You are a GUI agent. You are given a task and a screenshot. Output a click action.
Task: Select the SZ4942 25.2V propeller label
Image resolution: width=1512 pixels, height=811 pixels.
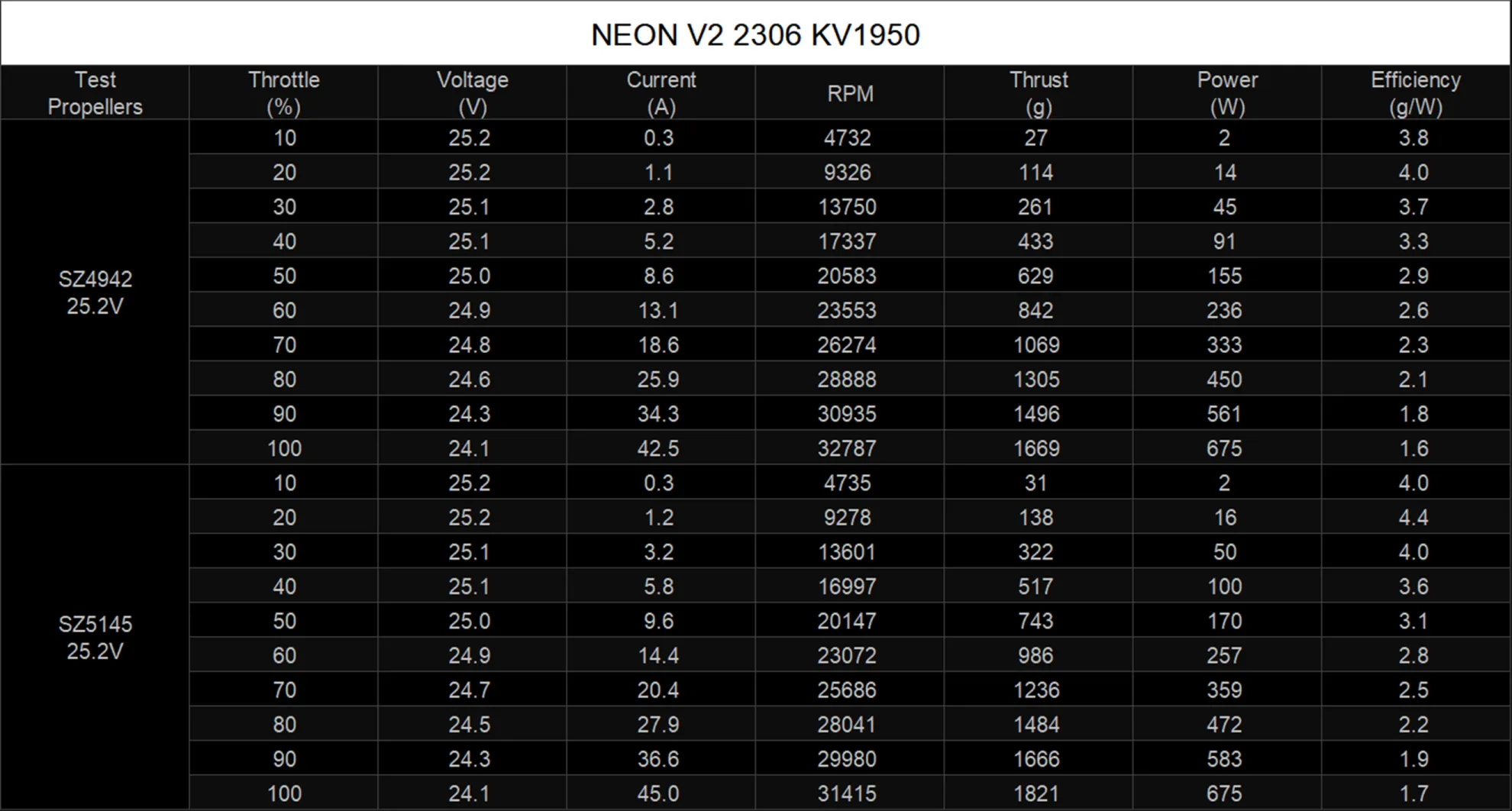95,293
